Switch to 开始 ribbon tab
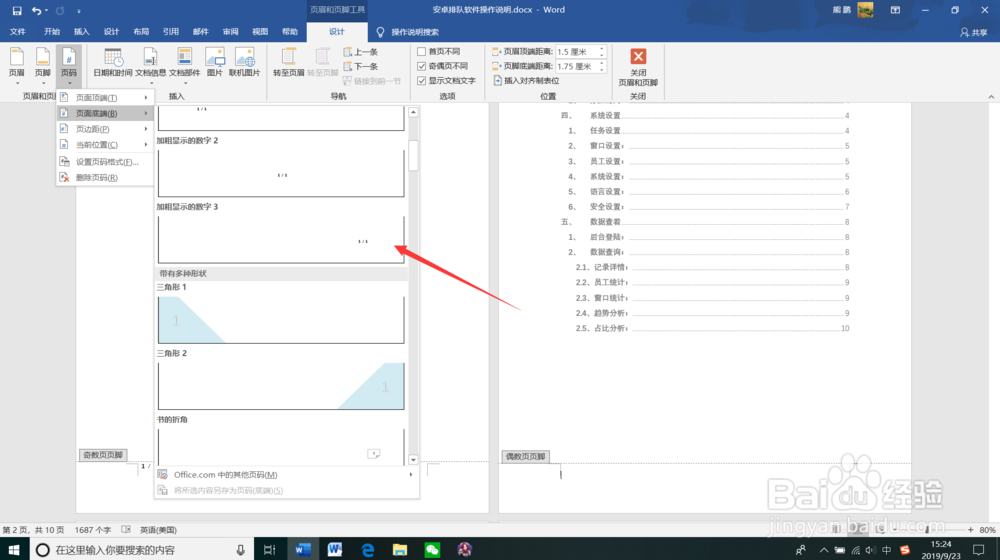Viewport: 1000px width, 560px height. click(x=52, y=32)
